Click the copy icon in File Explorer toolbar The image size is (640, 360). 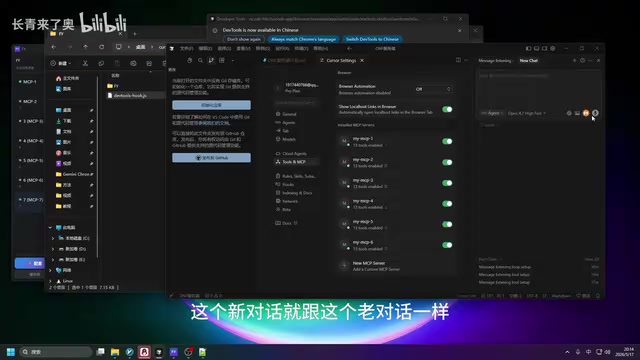(101, 63)
